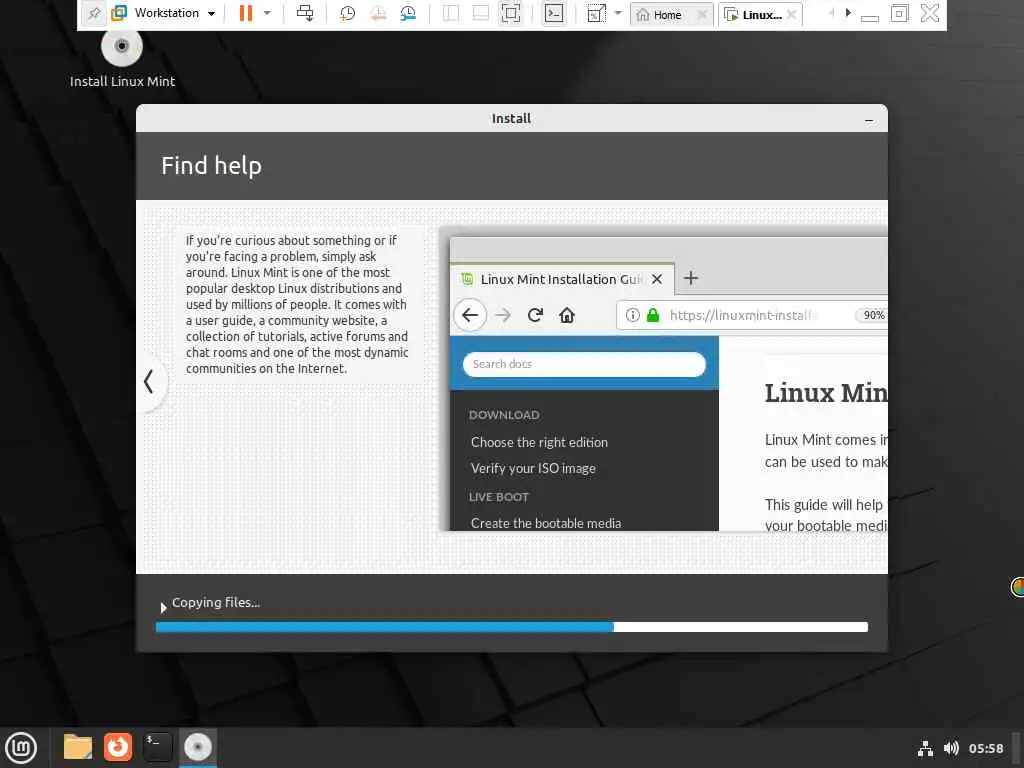Pause the virtual machine
Viewport: 1024px width, 768px height.
tap(246, 13)
